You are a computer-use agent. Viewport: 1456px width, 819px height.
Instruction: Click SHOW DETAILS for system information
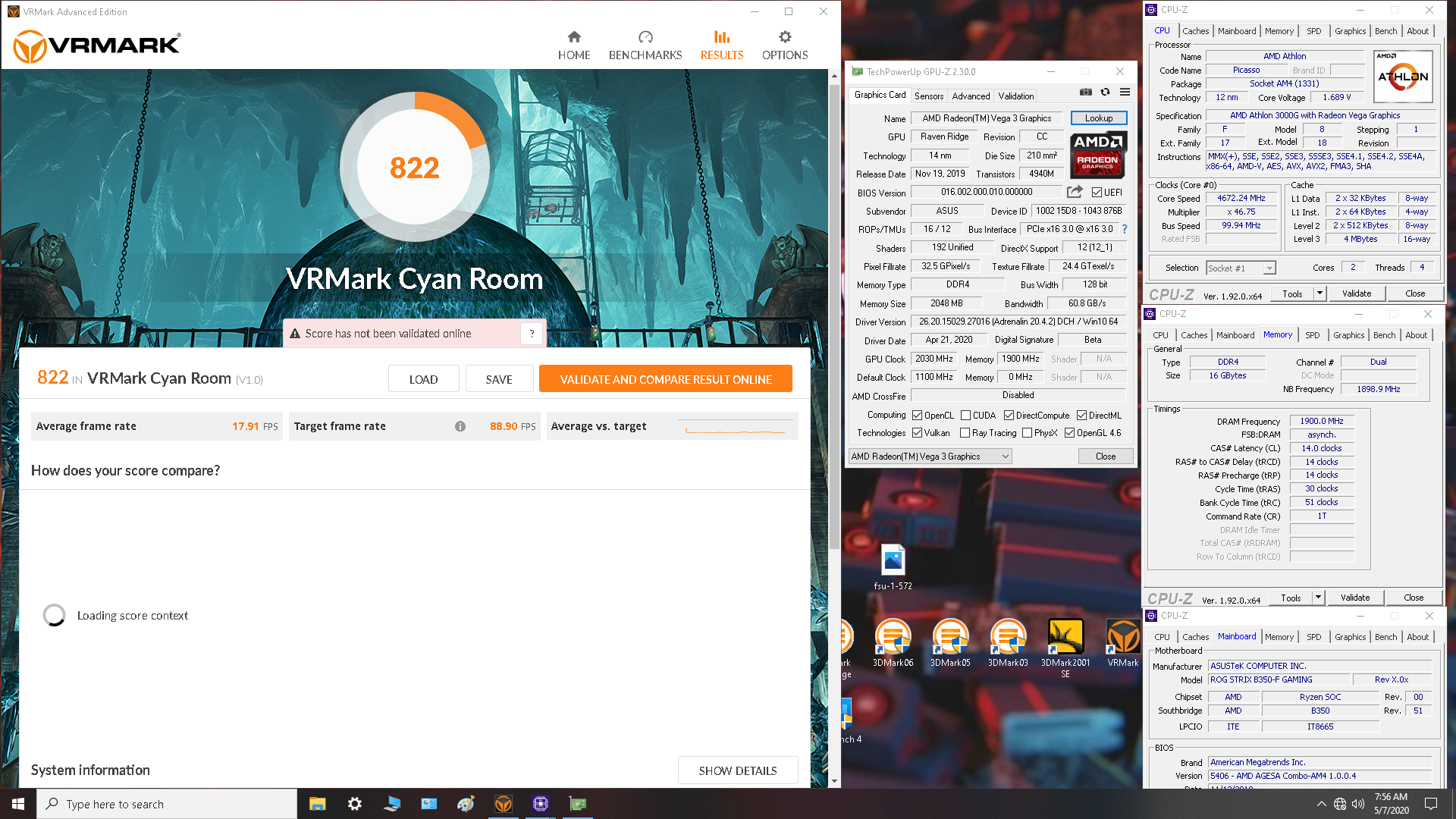738,770
